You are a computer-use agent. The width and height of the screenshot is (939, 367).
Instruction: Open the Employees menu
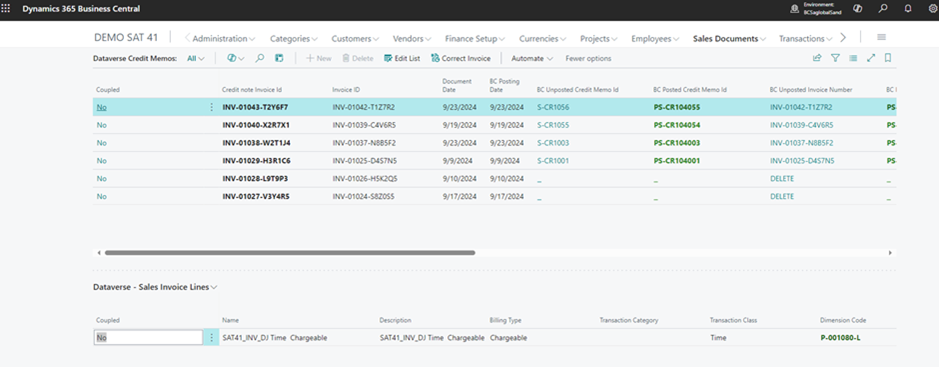tap(655, 38)
